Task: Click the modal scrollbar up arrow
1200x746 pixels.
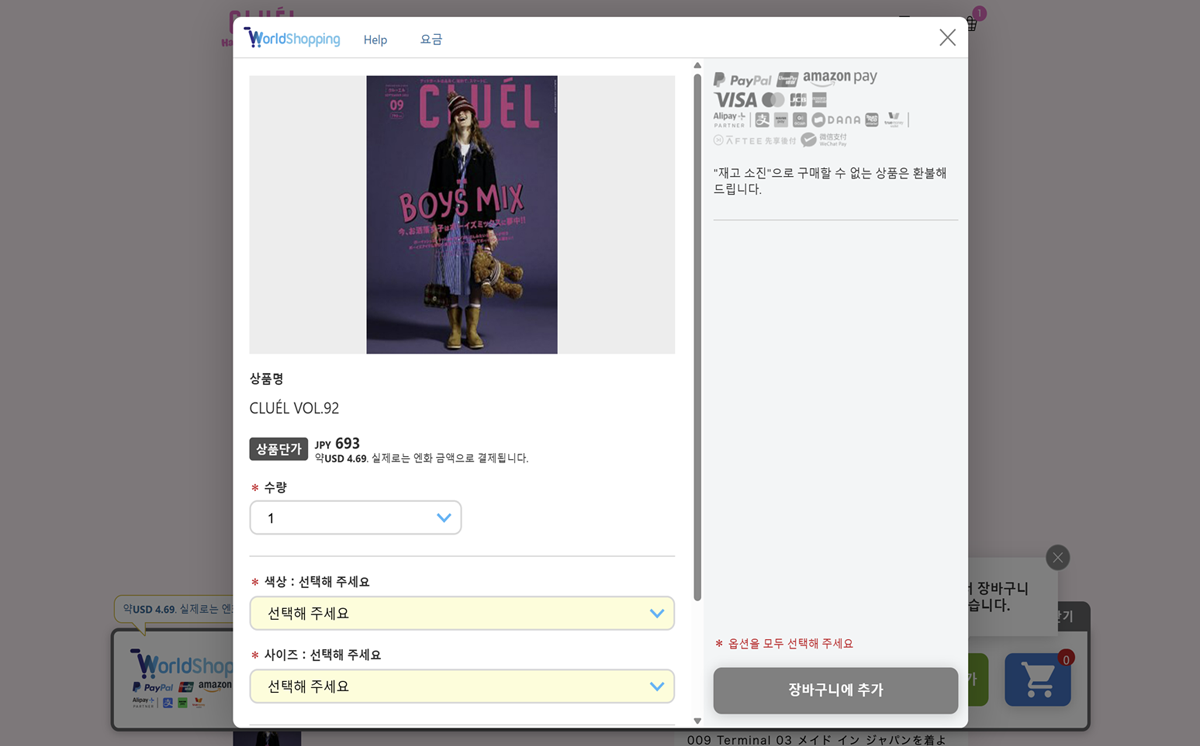Action: click(x=697, y=66)
